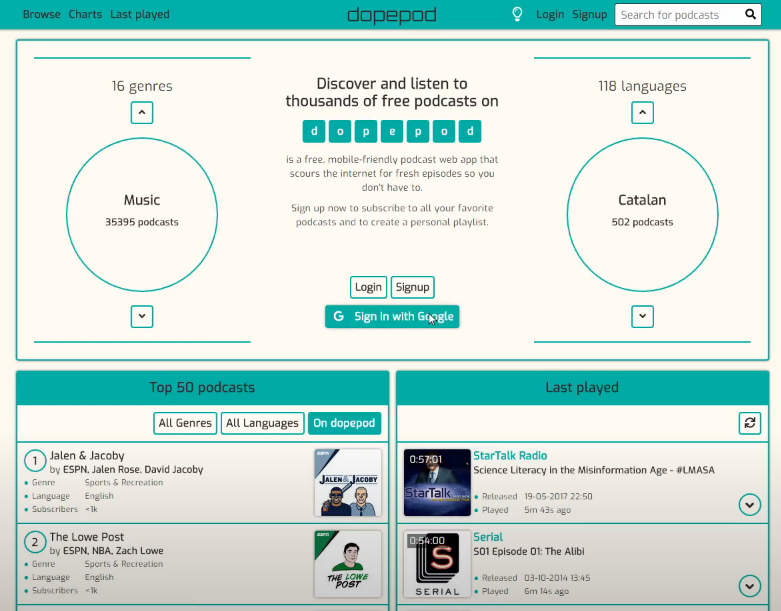781x611 pixels.
Task: Click the dopepod logo
Action: [x=392, y=15]
